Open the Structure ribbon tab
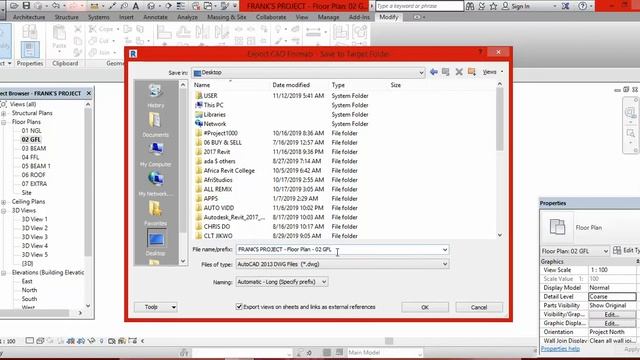 pyautogui.click(x=66, y=17)
